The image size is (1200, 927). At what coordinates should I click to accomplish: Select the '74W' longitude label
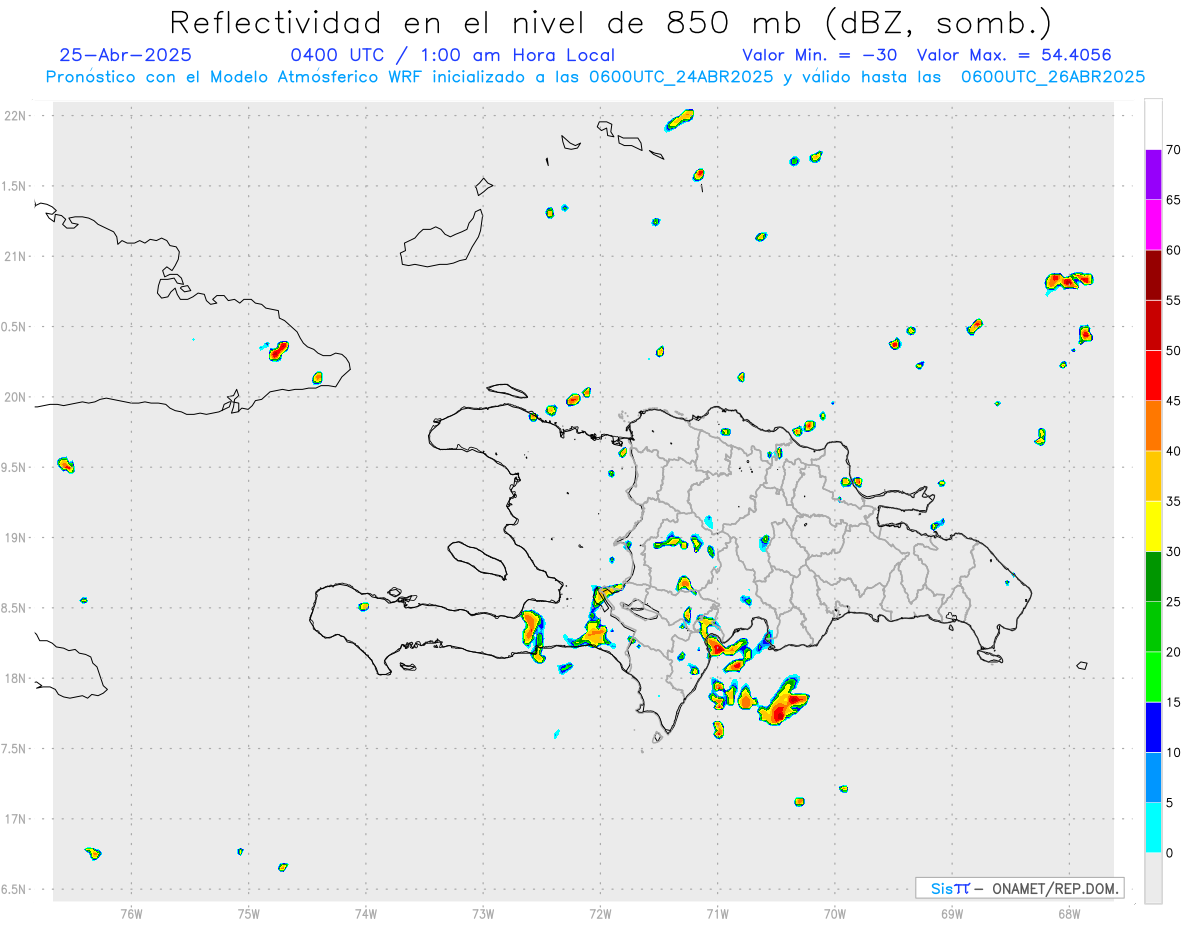[x=366, y=913]
